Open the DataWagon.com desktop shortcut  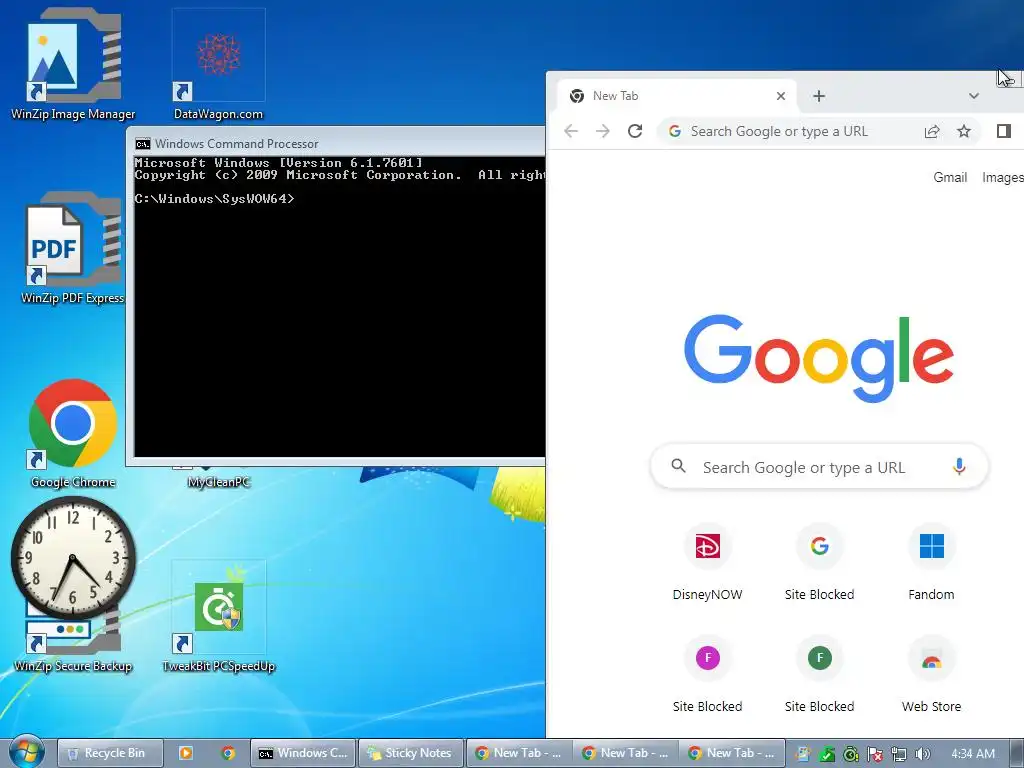tap(218, 64)
